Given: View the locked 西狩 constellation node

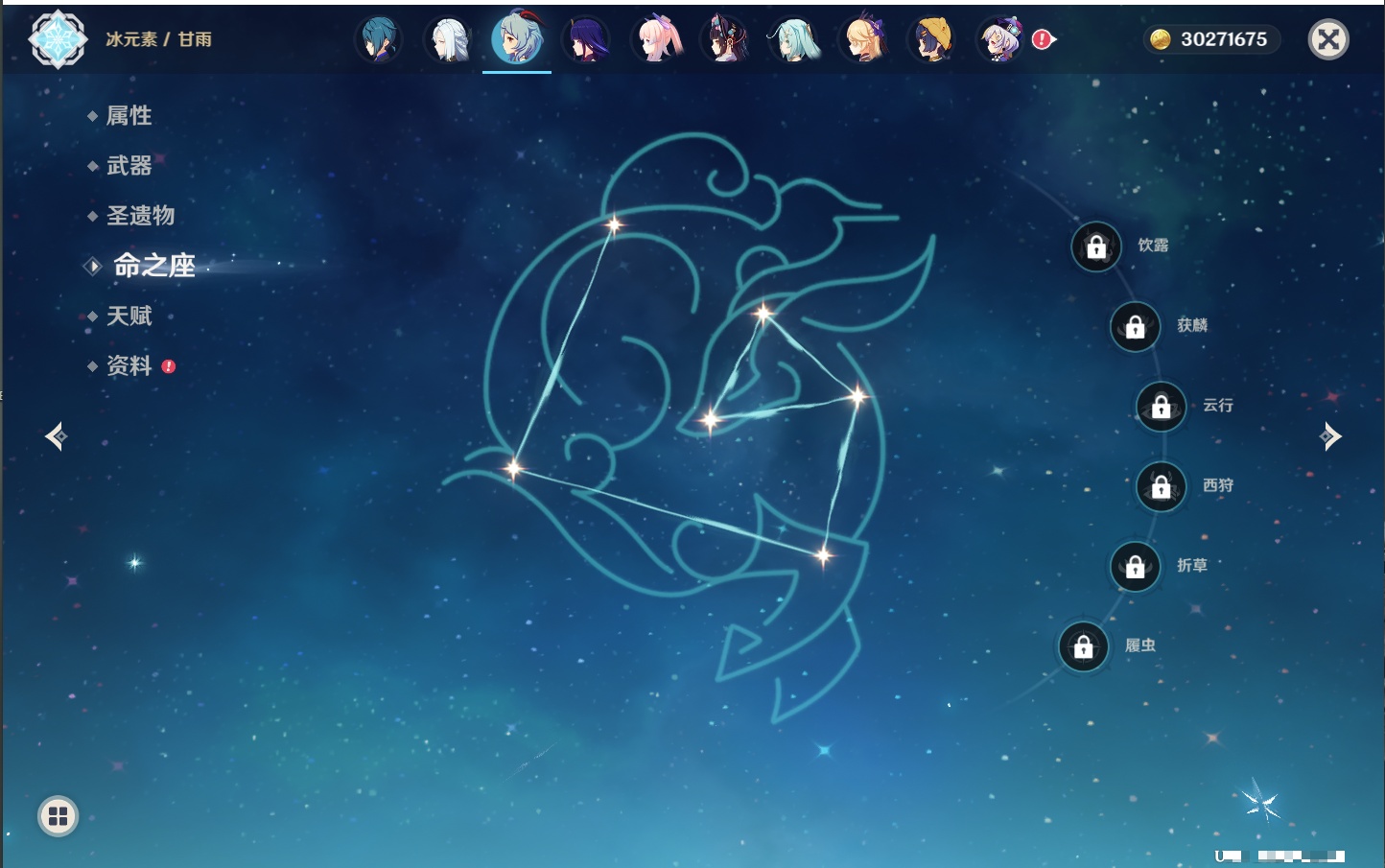Looking at the screenshot, I should 1161,487.
